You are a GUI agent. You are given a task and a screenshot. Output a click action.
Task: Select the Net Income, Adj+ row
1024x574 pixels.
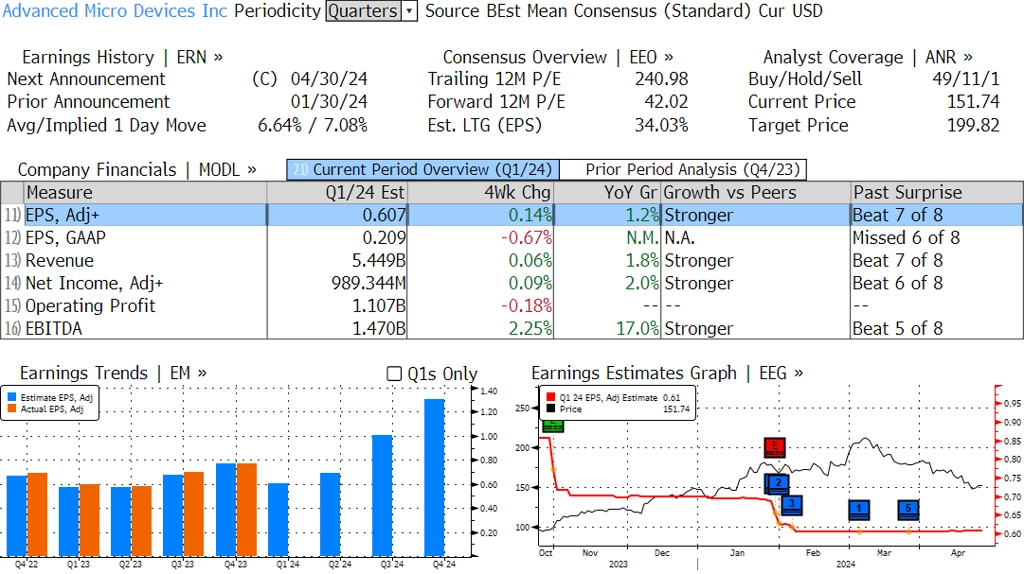tap(512, 283)
